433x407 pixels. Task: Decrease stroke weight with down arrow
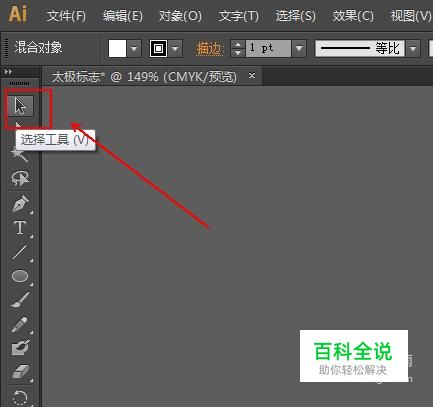point(238,53)
